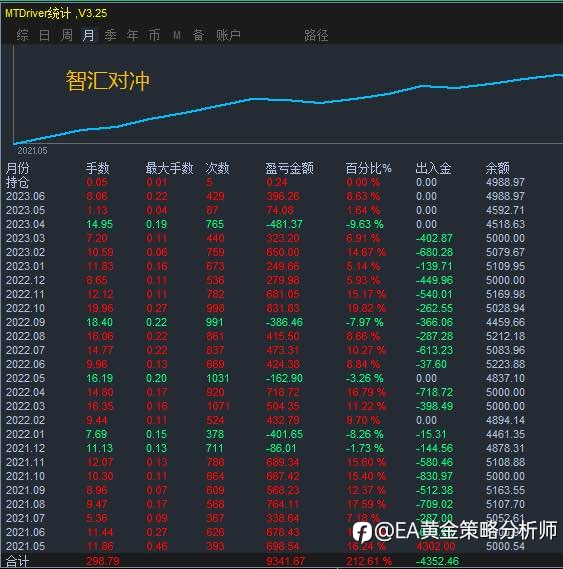Click the blue equity curve chart
This screenshot has width=563, height=569.
288,108
